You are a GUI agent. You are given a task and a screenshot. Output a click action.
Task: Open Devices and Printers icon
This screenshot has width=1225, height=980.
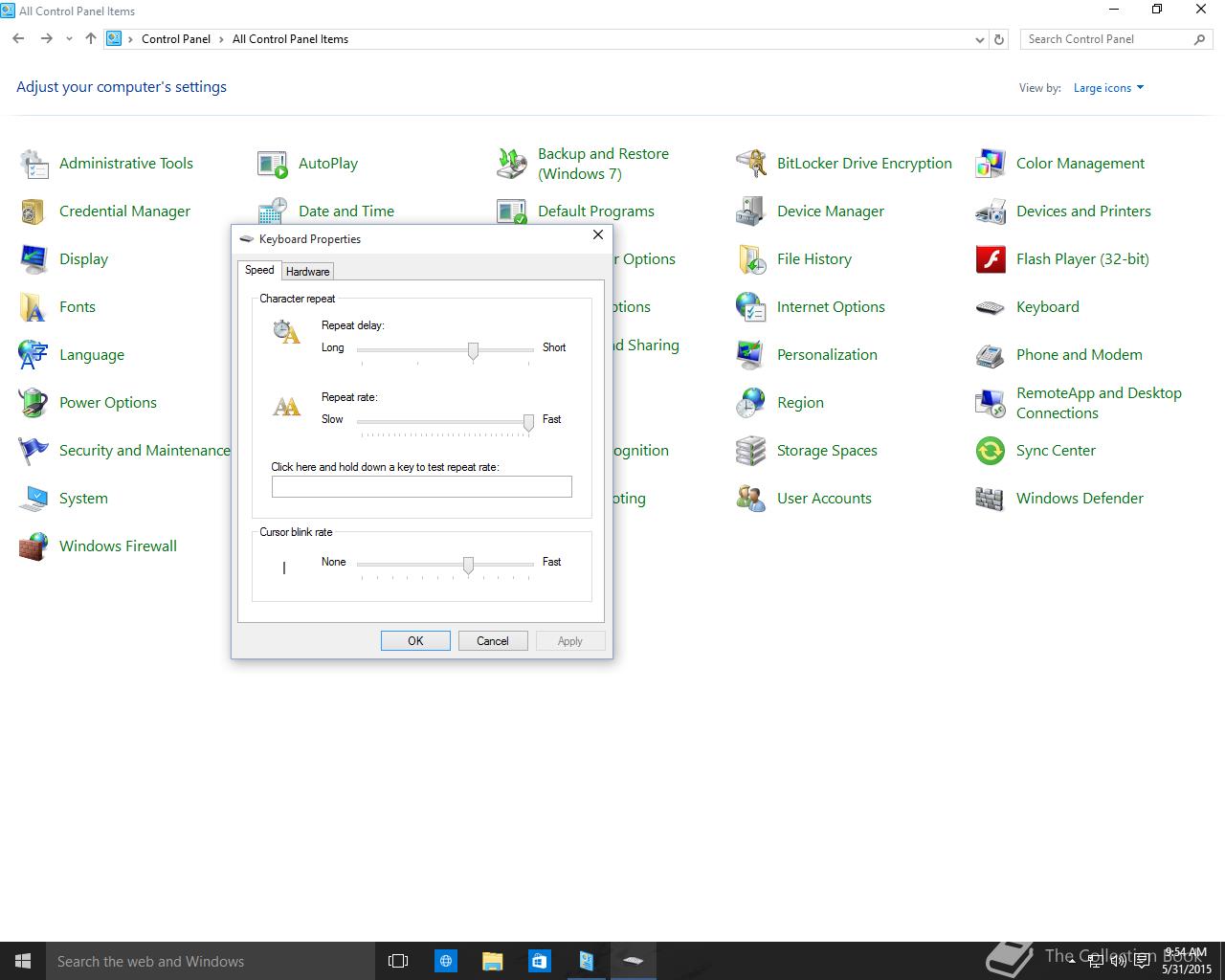coord(991,212)
